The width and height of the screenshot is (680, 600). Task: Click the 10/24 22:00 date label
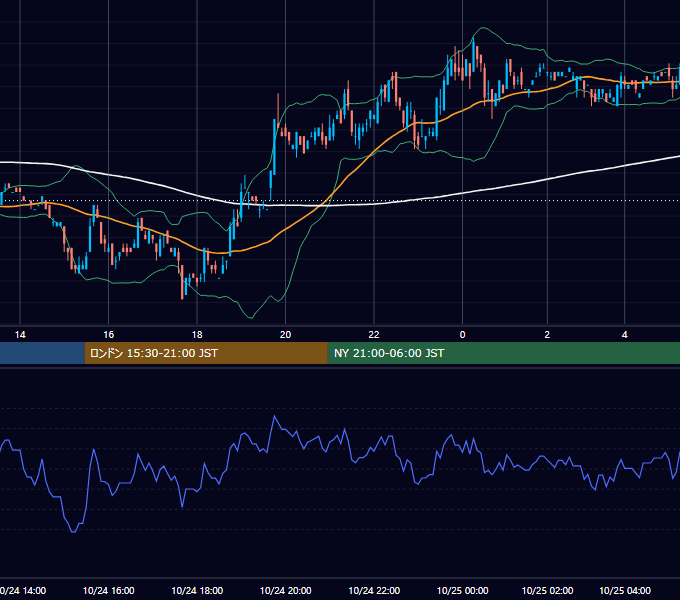(374, 590)
